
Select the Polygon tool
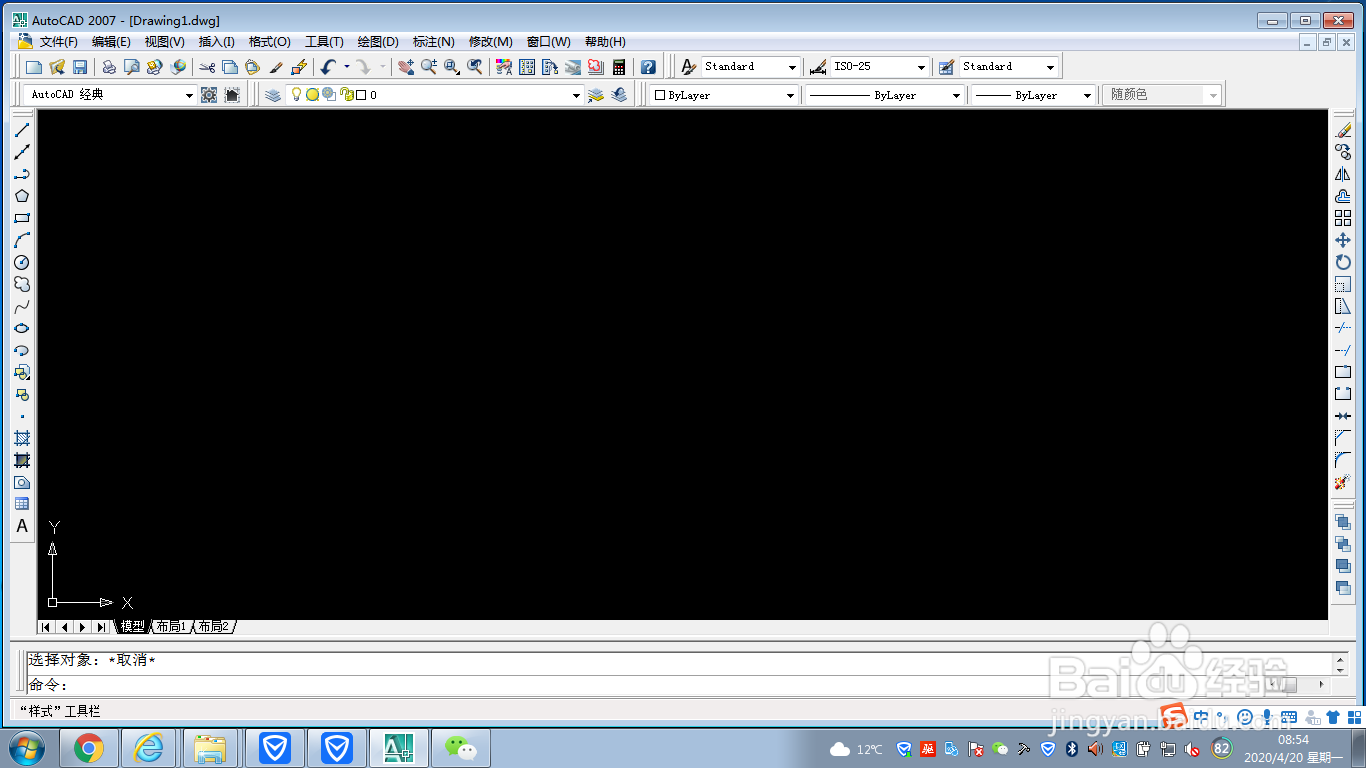(22, 196)
